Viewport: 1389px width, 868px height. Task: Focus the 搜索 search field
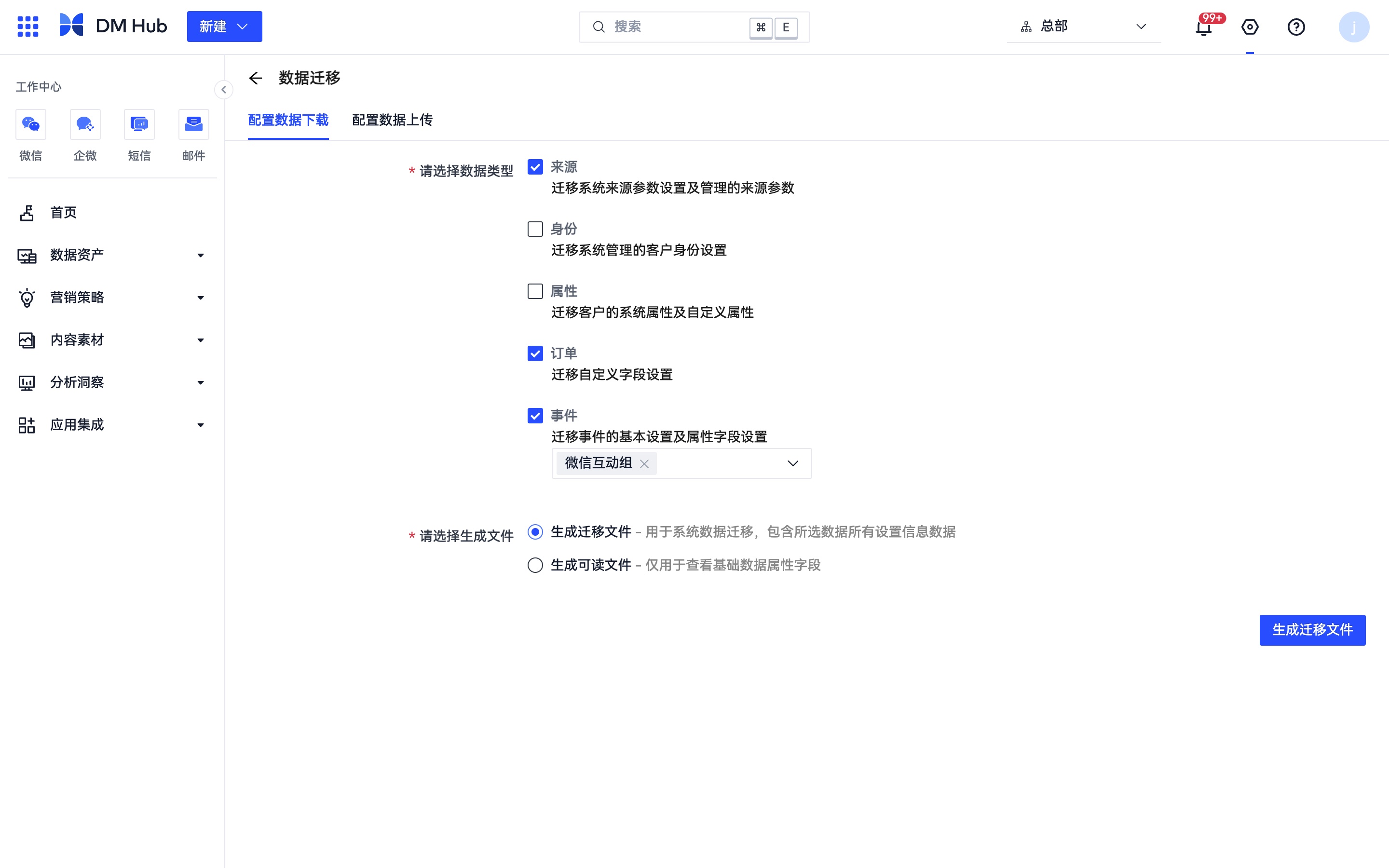694,27
